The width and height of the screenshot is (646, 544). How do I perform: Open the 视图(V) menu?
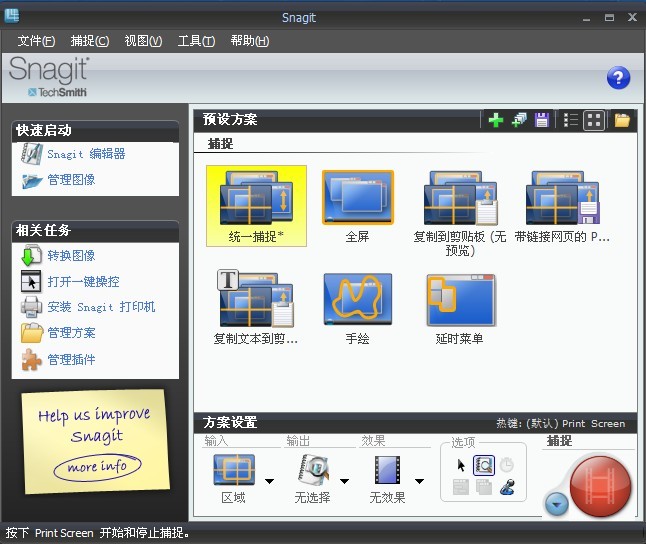pos(143,41)
